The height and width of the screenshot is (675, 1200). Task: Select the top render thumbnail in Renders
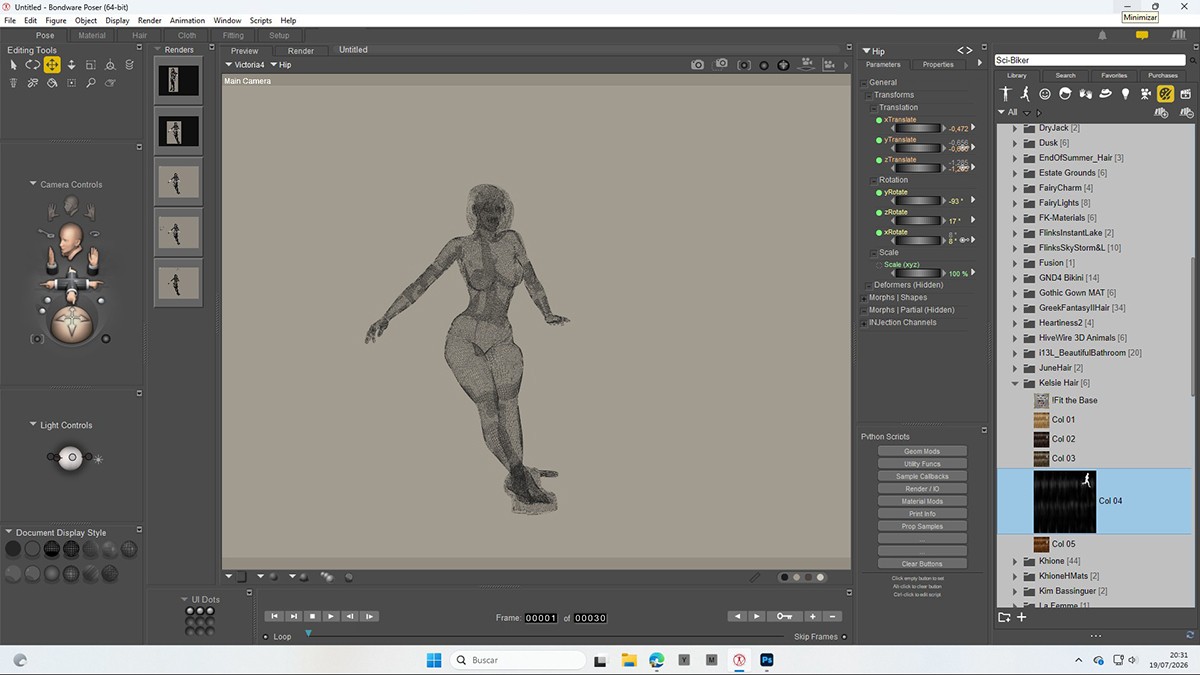point(179,81)
